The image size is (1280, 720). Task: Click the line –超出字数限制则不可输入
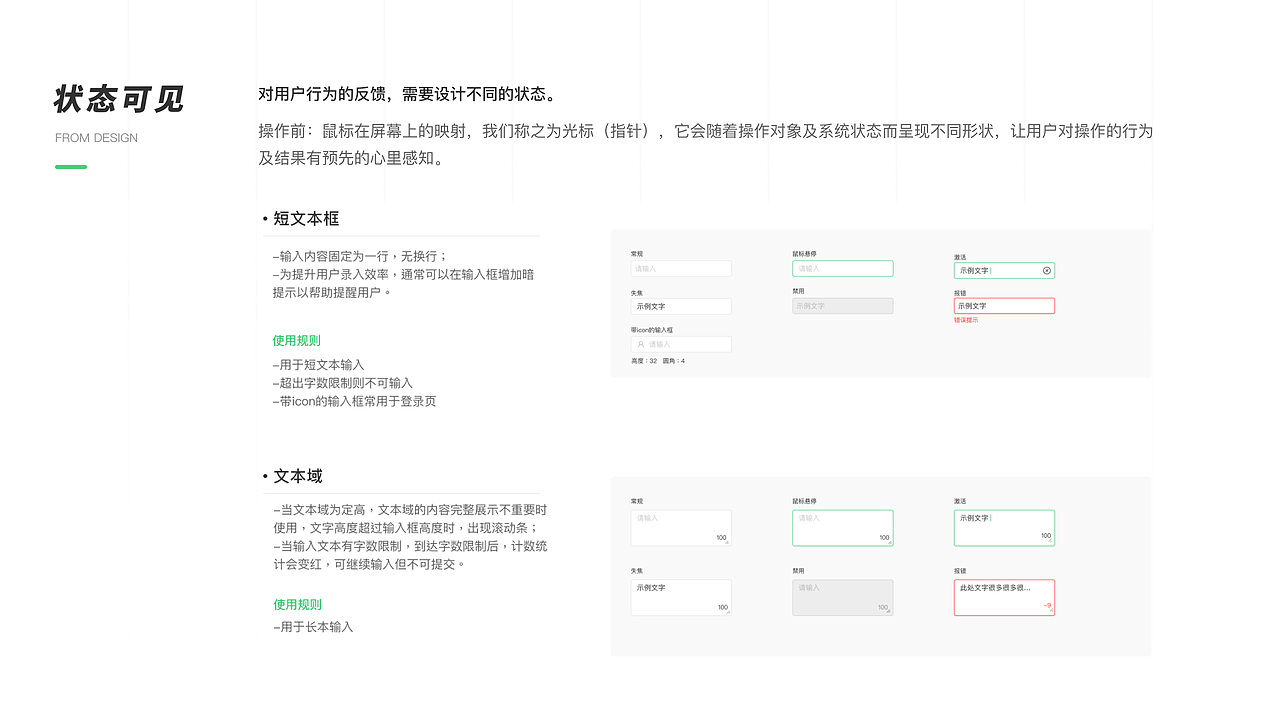tap(342, 383)
